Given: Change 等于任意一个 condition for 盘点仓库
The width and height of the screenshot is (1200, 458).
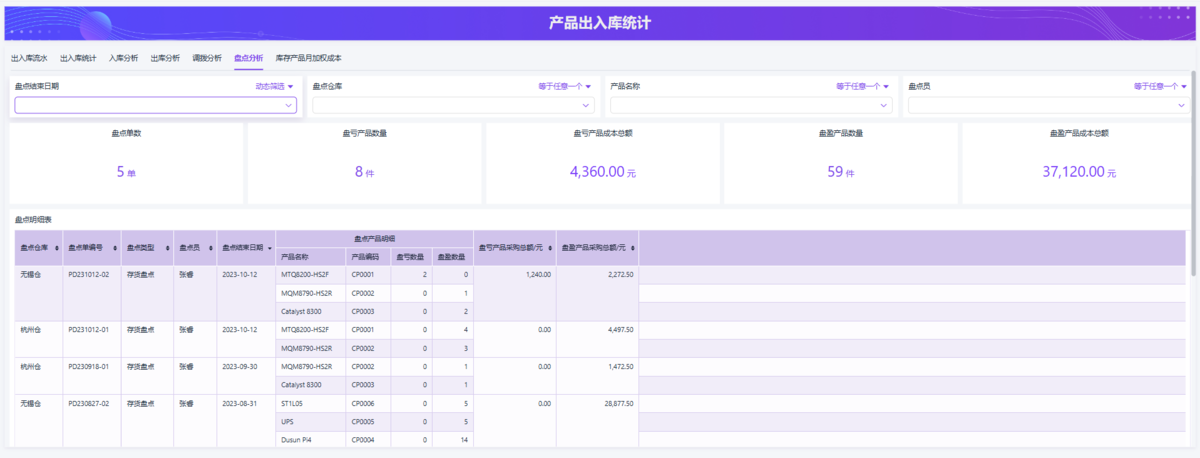Looking at the screenshot, I should (566, 86).
